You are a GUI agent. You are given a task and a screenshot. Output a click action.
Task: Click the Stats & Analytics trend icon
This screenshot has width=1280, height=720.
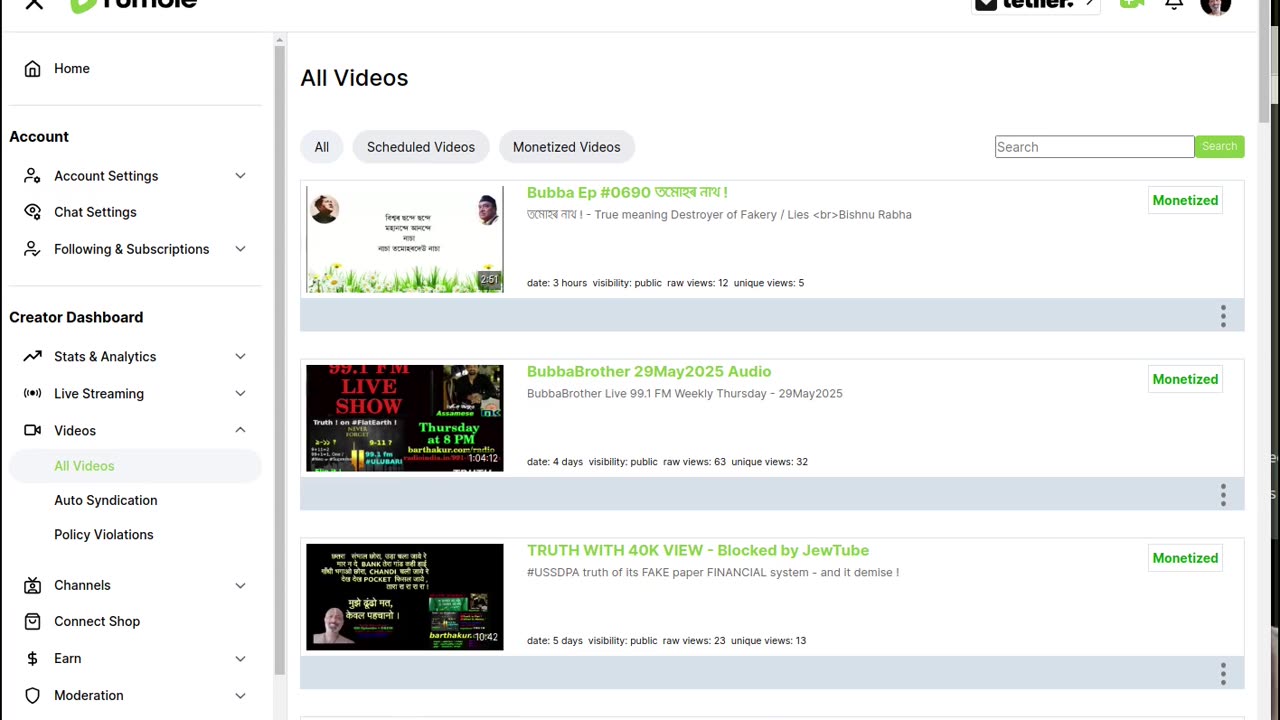click(33, 356)
